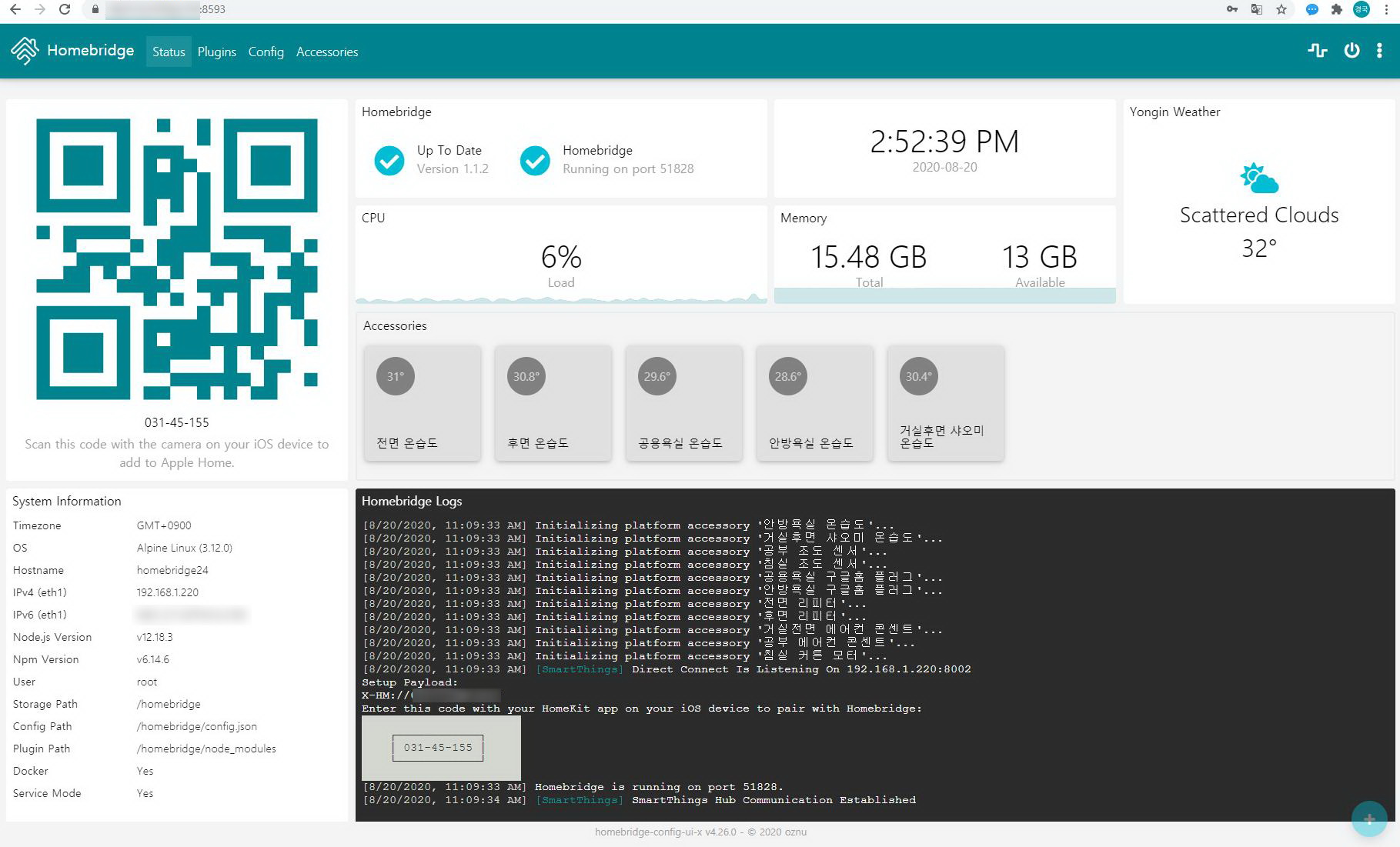Click the Homebridge running checkmark icon
This screenshot has width=1400, height=847.
pos(535,160)
